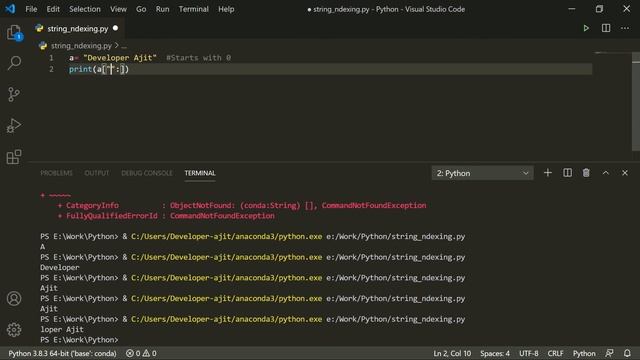Image resolution: width=640 pixels, height=360 pixels.
Task: Switch to the PROBLEMS panel tab
Action: click(x=56, y=173)
